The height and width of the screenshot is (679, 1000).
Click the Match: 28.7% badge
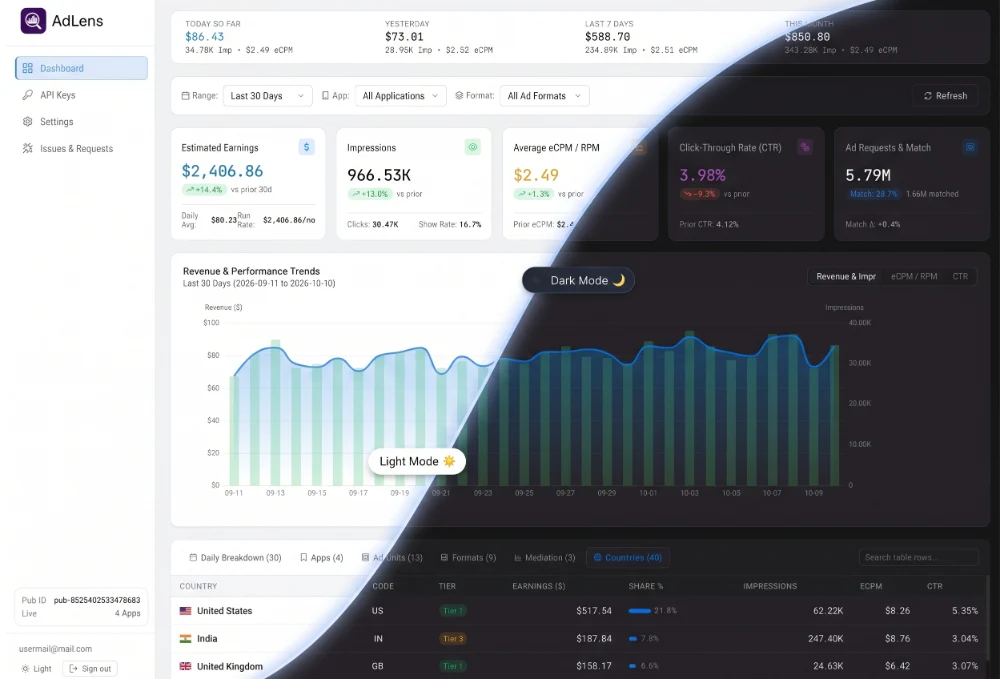(x=873, y=194)
